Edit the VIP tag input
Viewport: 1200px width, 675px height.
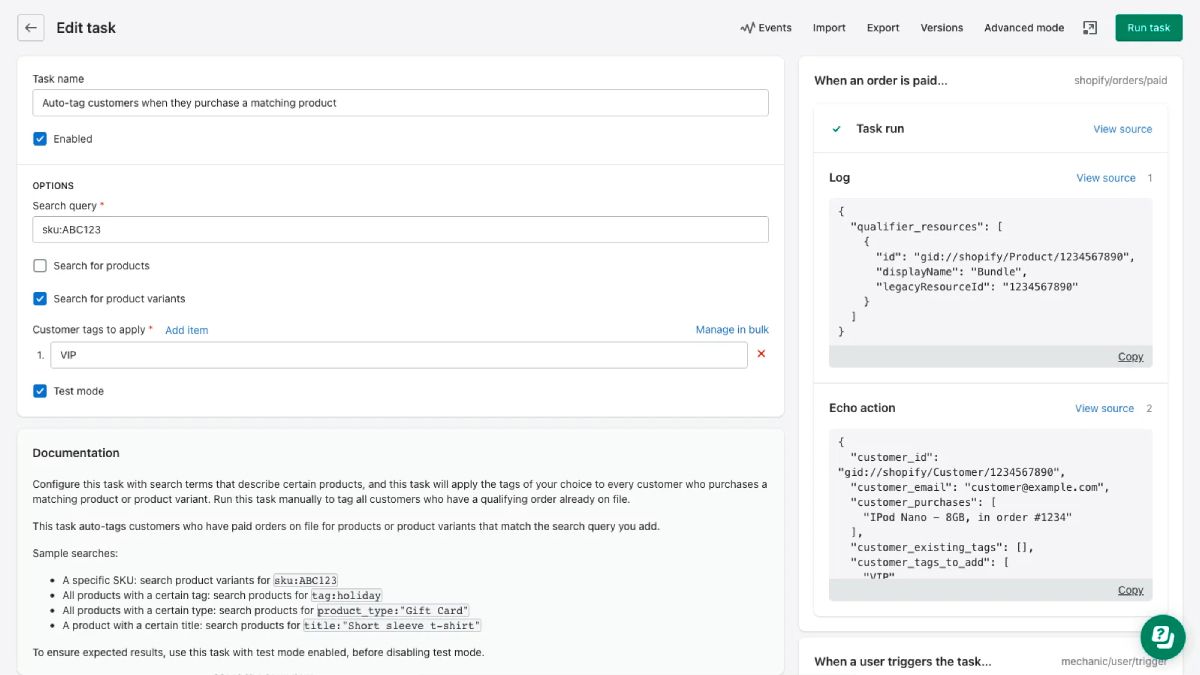pyautogui.click(x=399, y=355)
